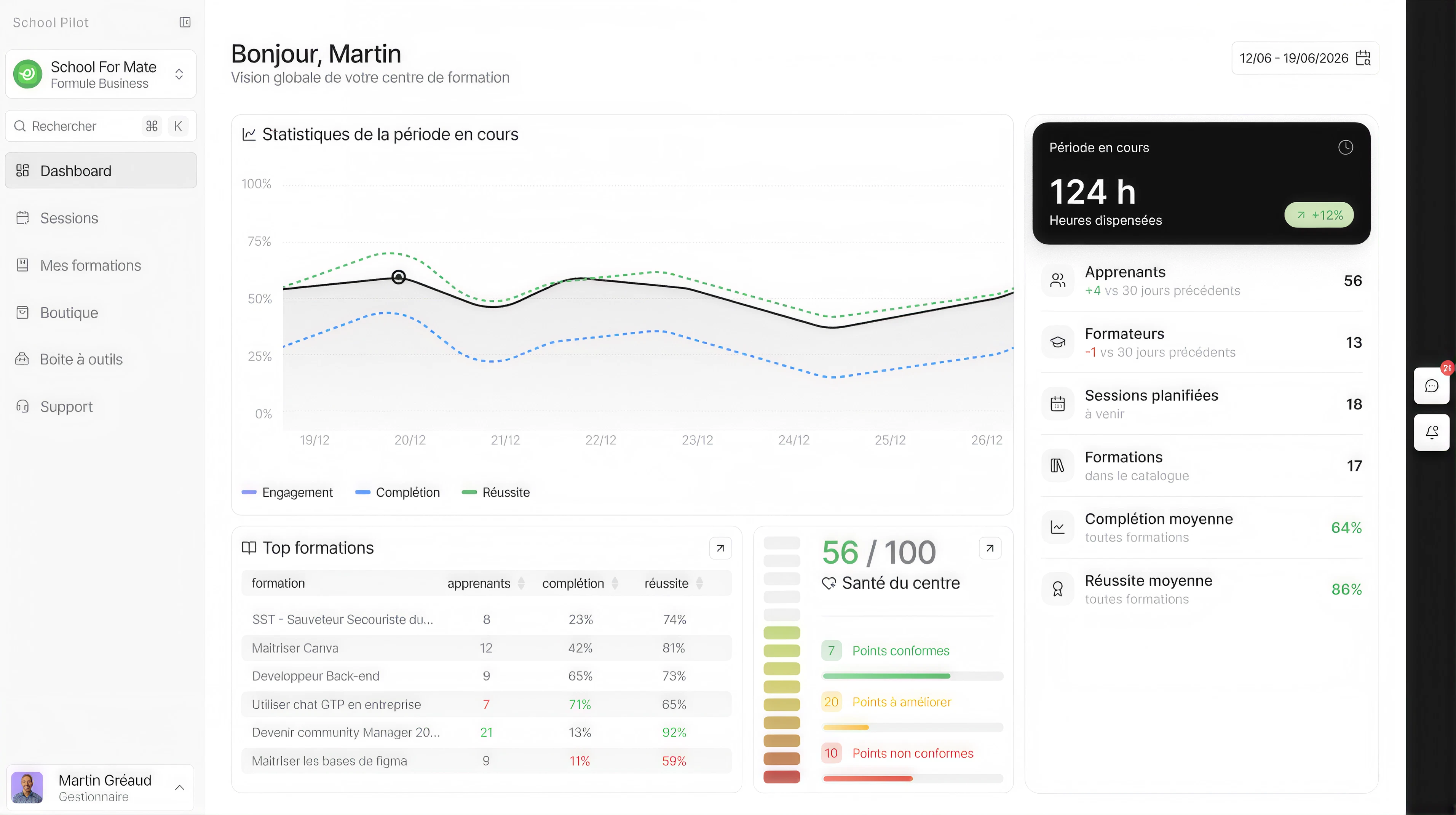Open calendar icon in date range
This screenshot has width=1456, height=815.
pyautogui.click(x=1363, y=58)
